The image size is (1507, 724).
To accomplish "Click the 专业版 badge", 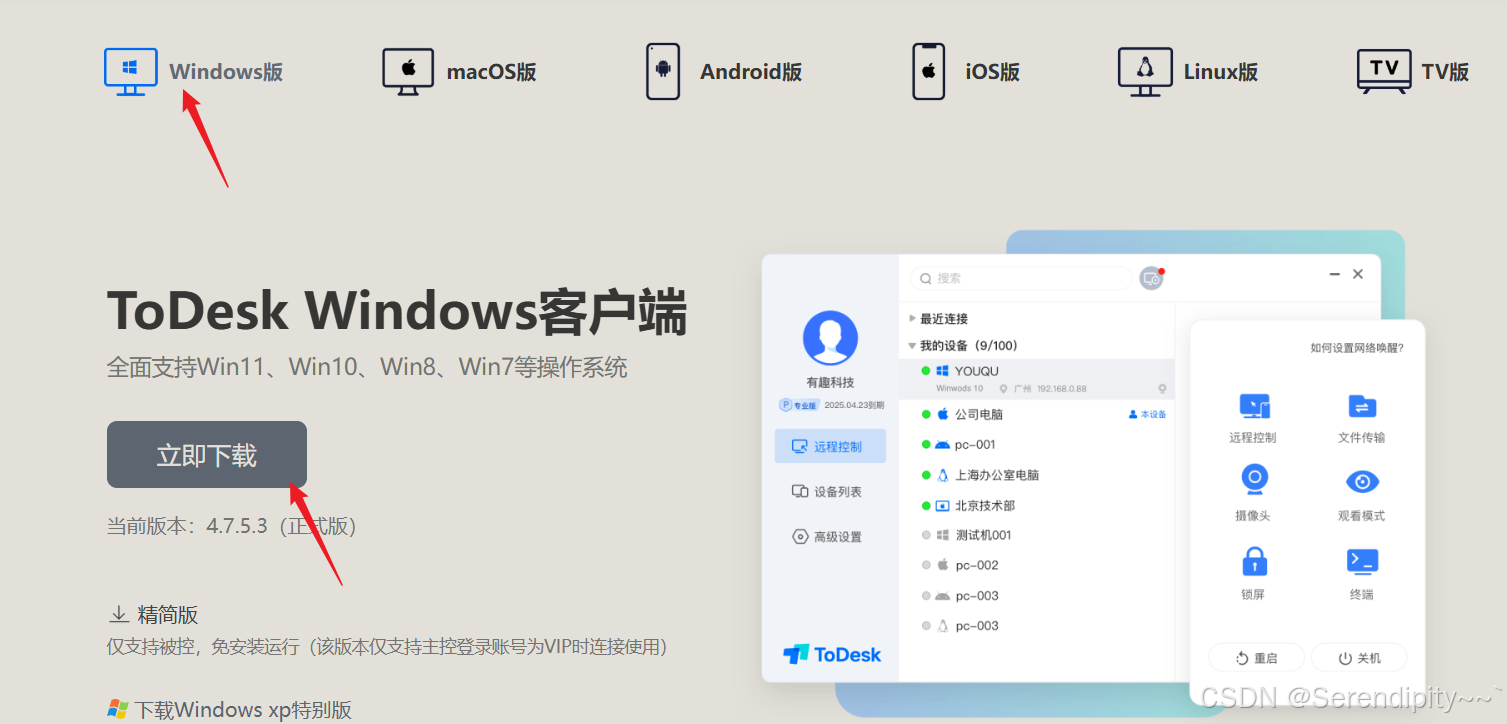I will (x=800, y=405).
